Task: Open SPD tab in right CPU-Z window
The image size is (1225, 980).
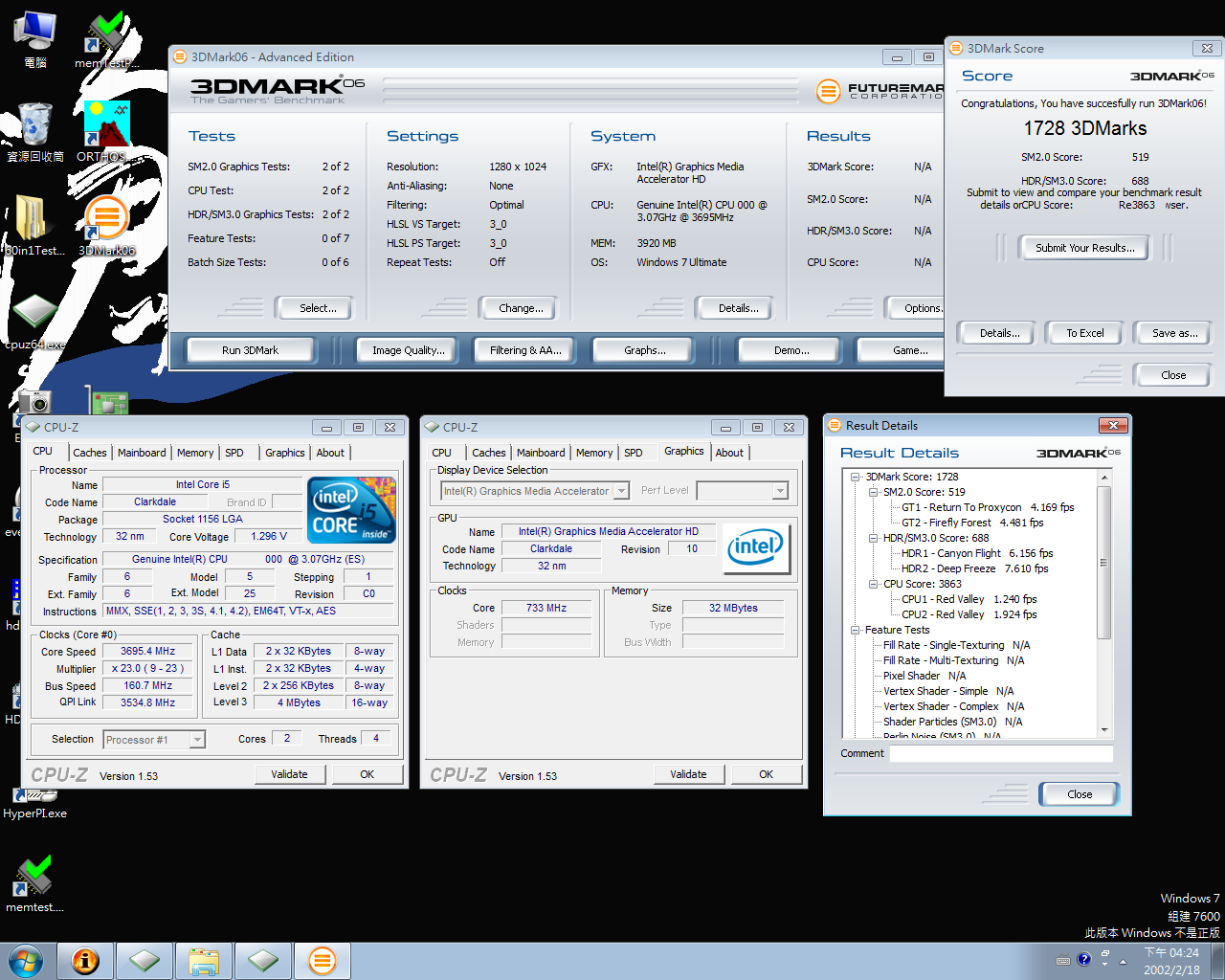Action: pos(634,453)
